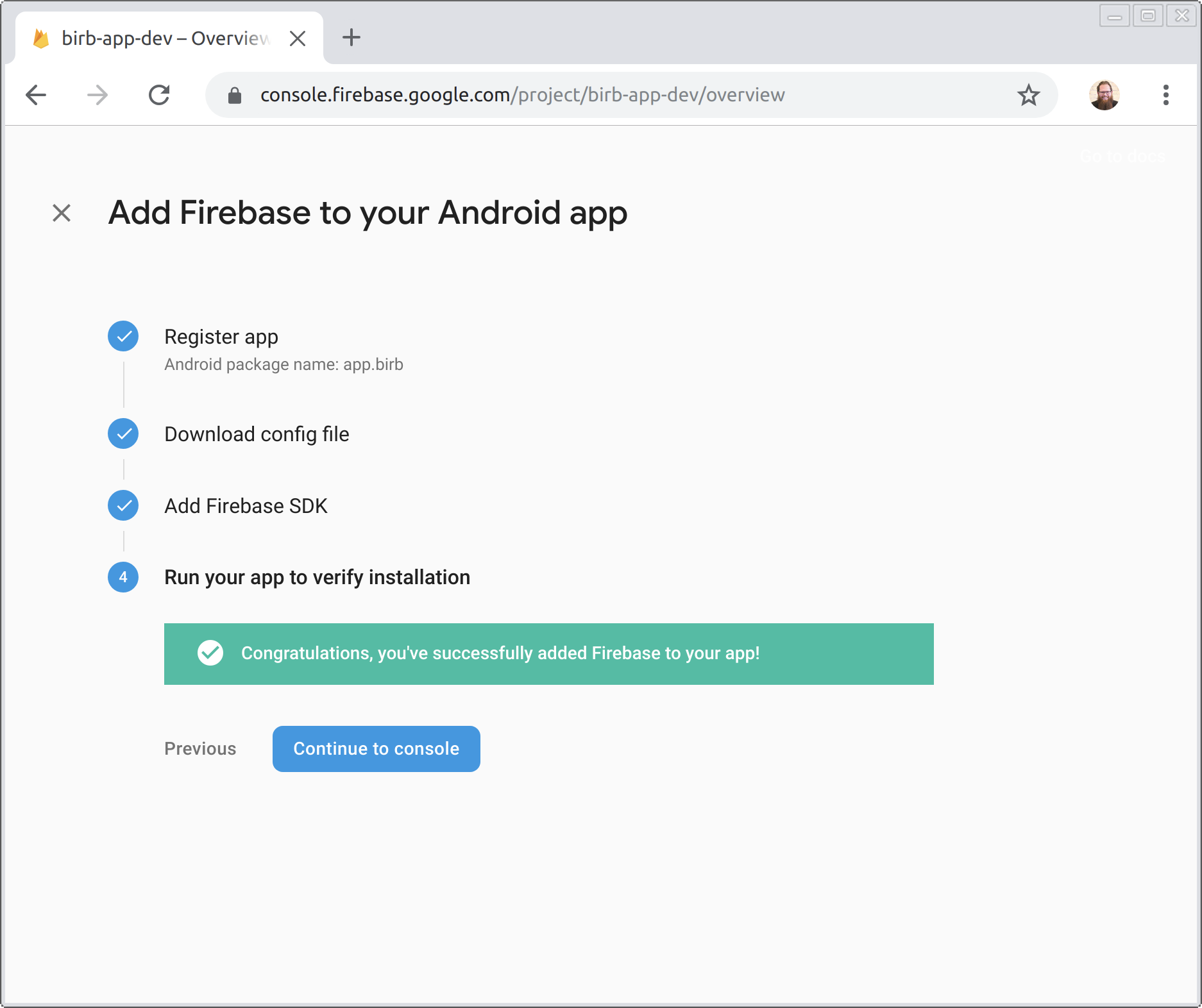Close the Add Firebase setup dialog
The height and width of the screenshot is (1008, 1202).
coord(62,213)
